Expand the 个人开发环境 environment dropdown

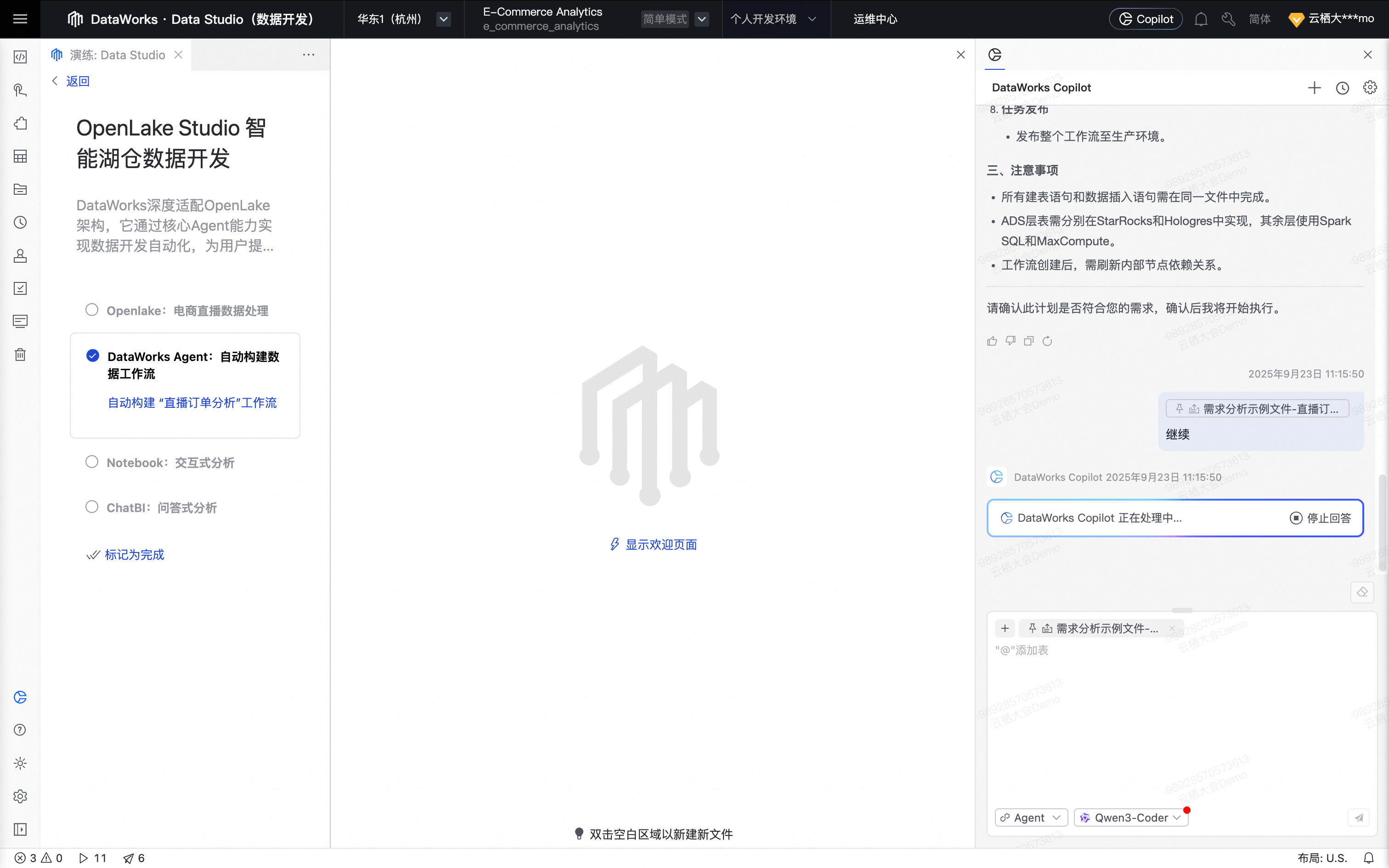click(x=773, y=19)
